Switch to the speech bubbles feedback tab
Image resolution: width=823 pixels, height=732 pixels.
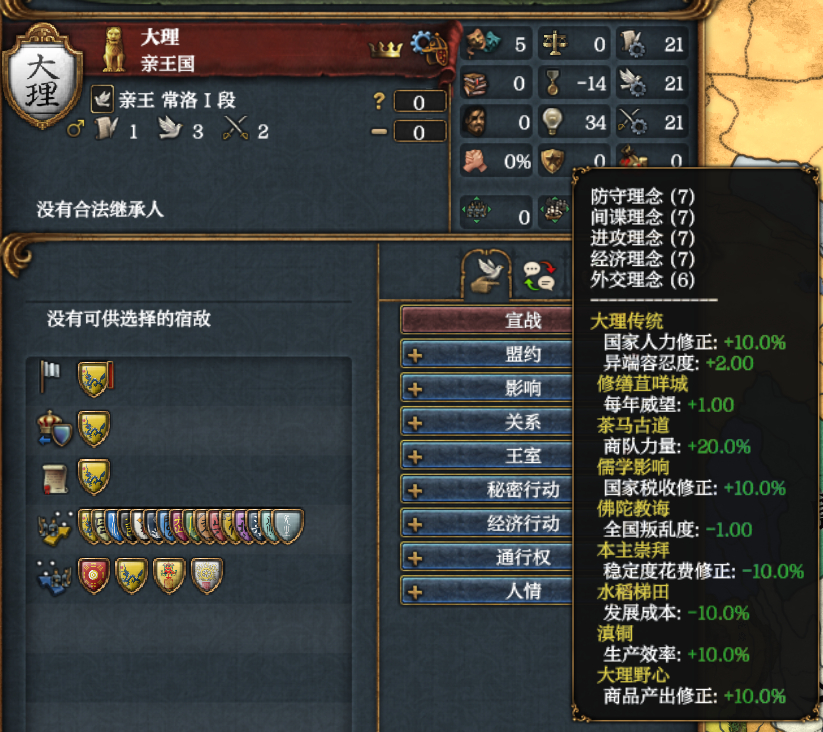pos(539,276)
